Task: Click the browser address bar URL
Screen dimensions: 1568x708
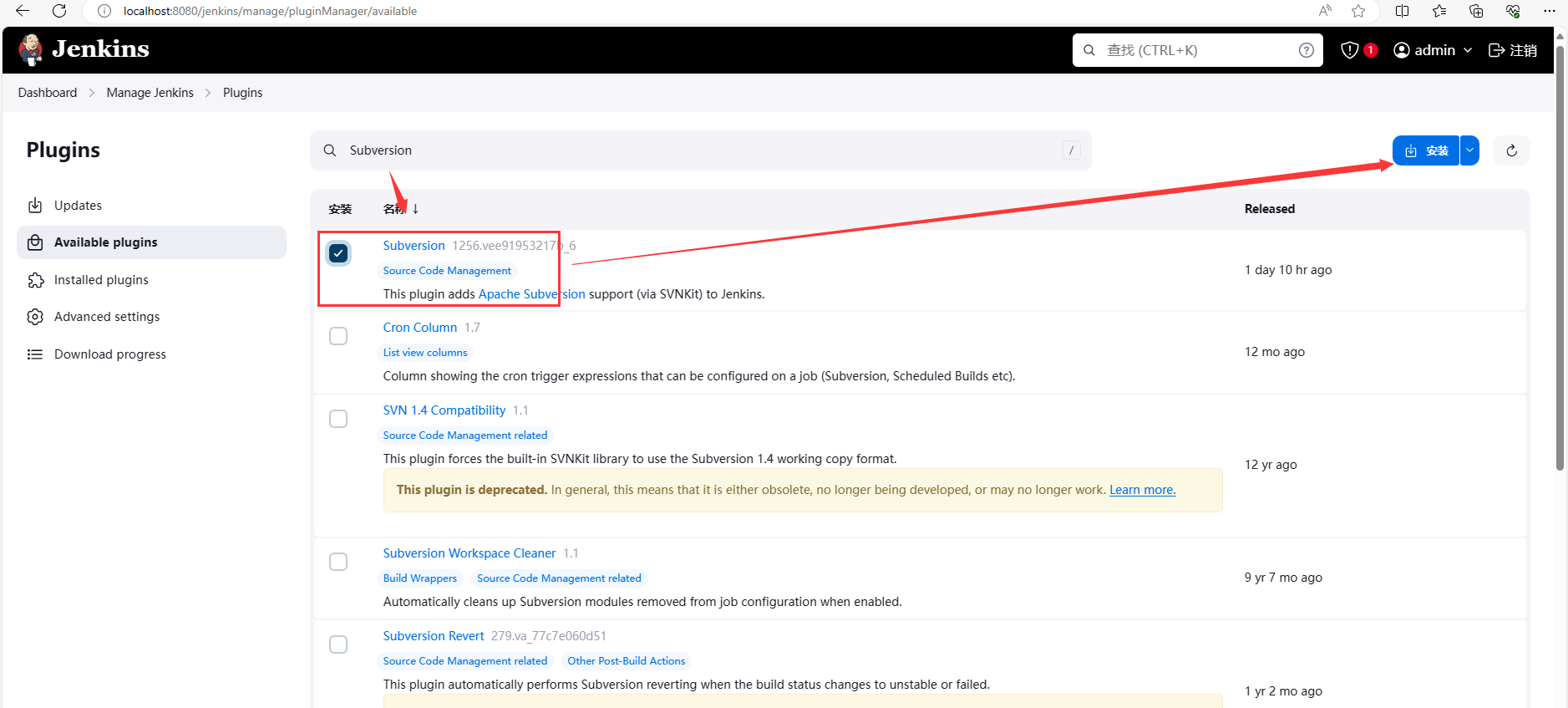Action: coord(270,11)
